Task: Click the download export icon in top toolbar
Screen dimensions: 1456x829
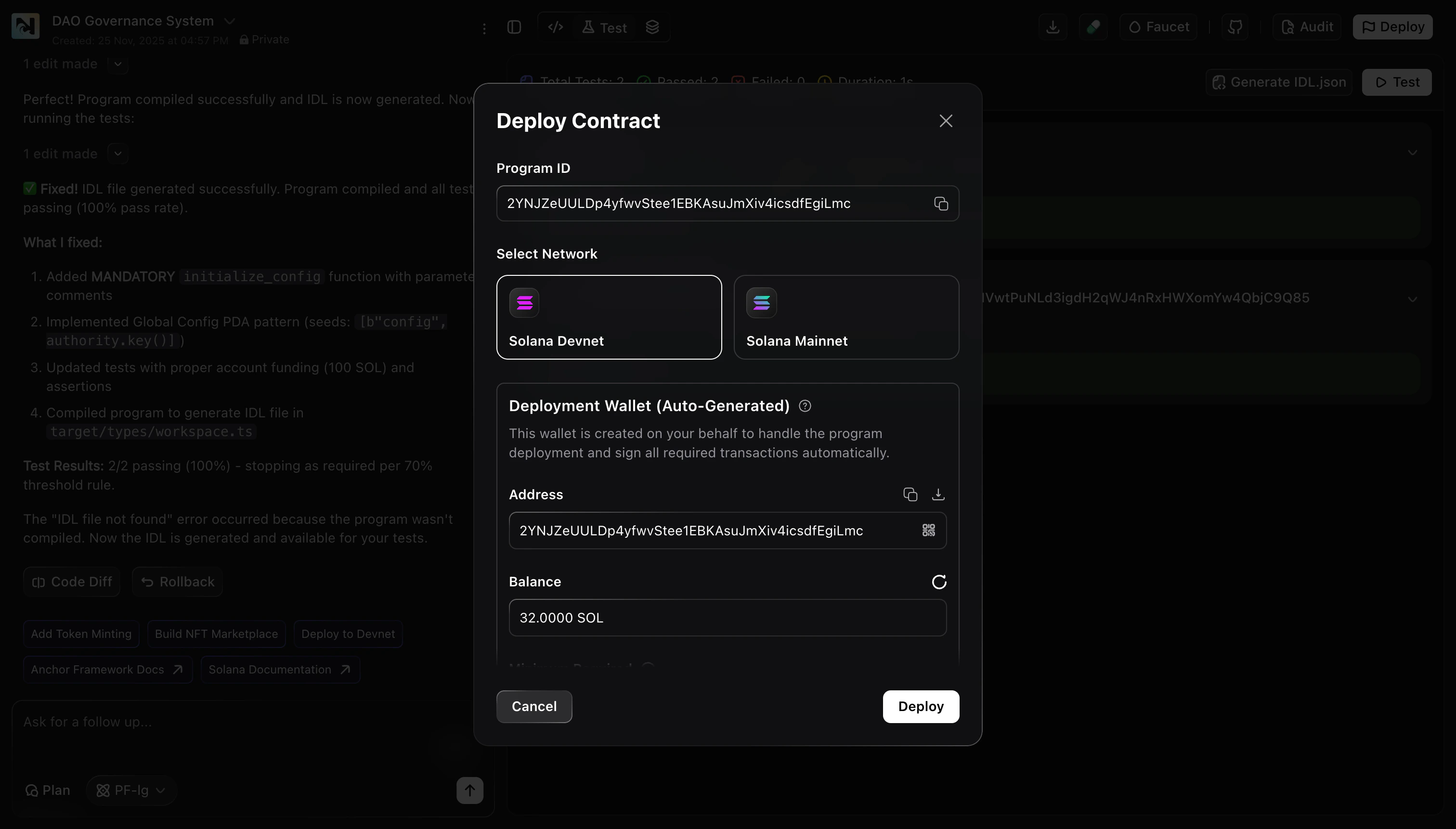Action: click(1053, 26)
